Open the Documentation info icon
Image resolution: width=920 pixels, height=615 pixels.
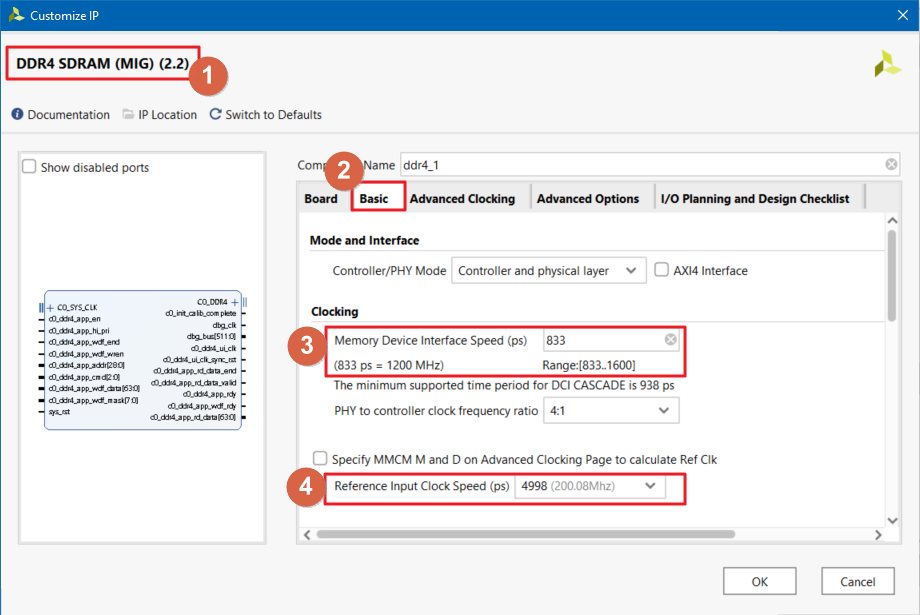17,114
